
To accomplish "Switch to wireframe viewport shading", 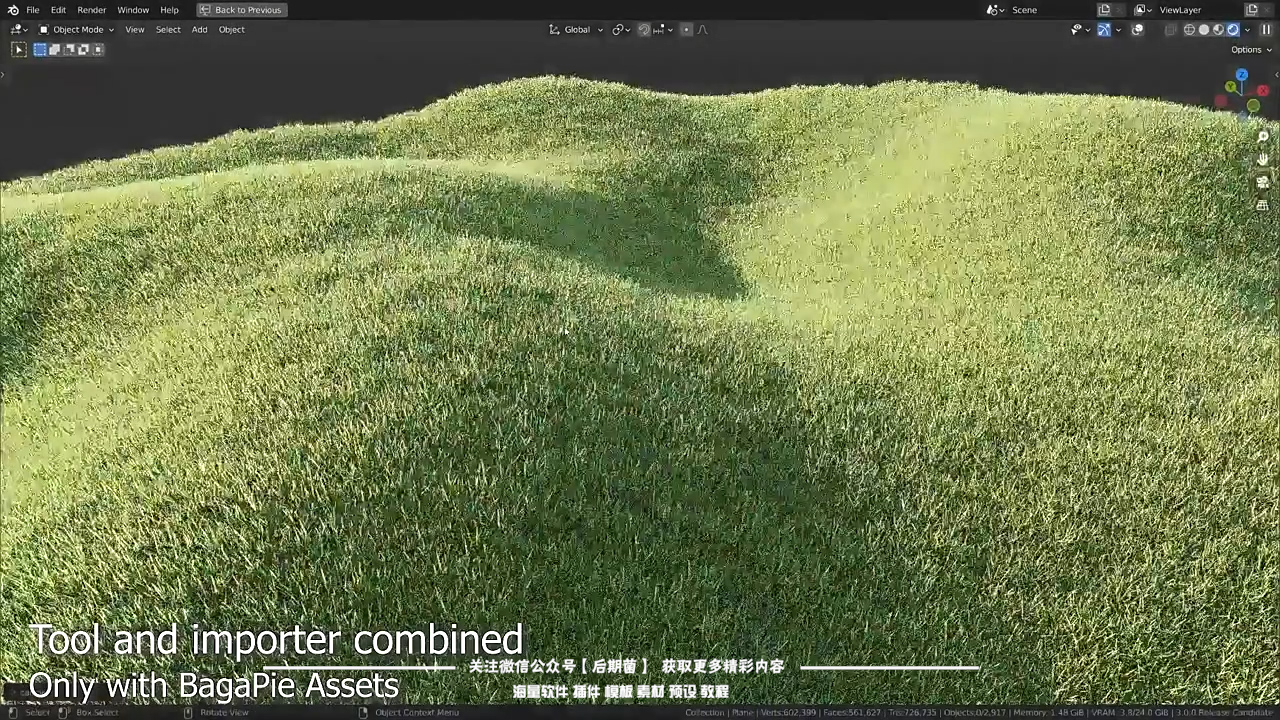I will pyautogui.click(x=1189, y=30).
